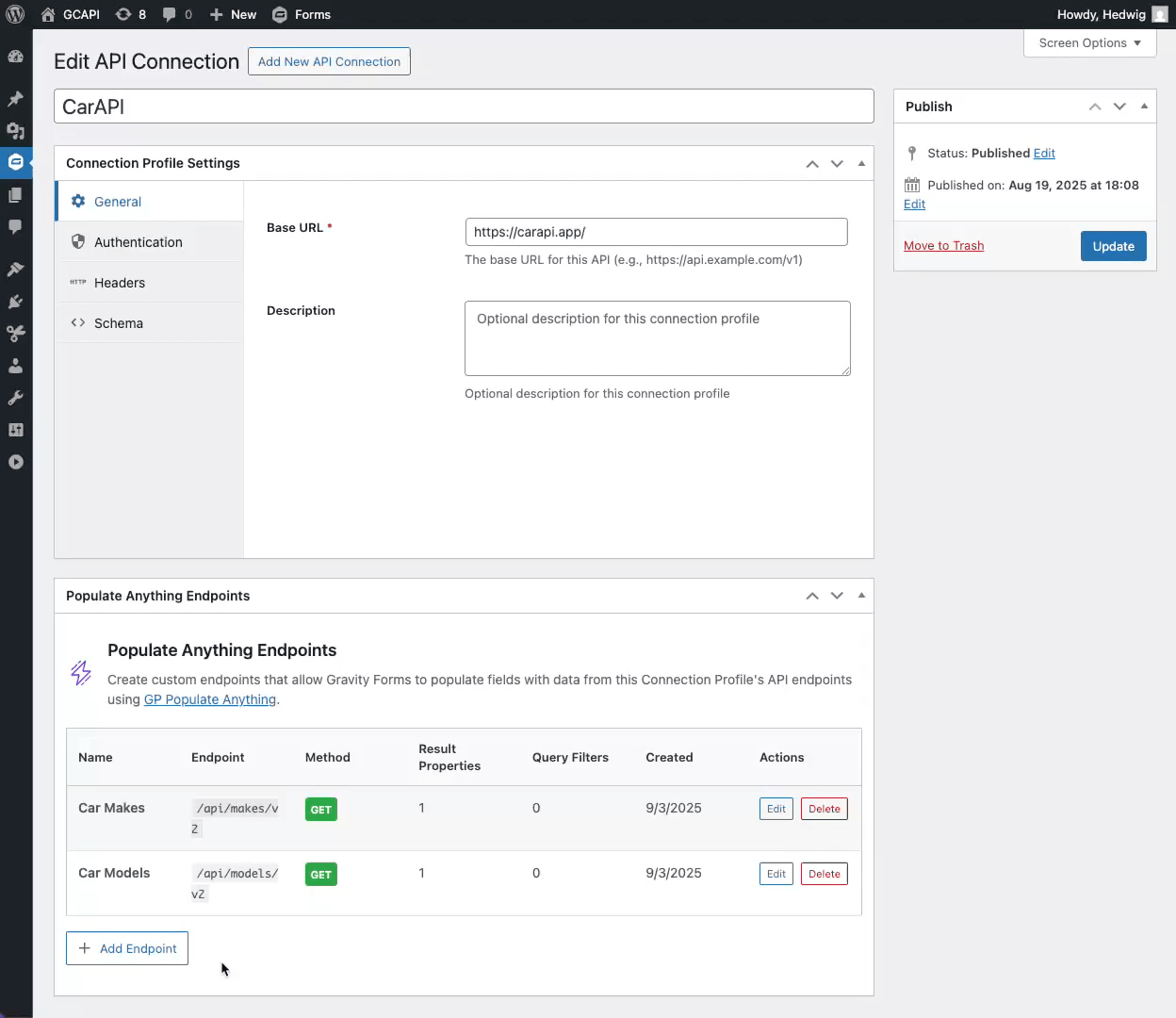Open the Howdy, Hedwig account menu

pos(1112,14)
